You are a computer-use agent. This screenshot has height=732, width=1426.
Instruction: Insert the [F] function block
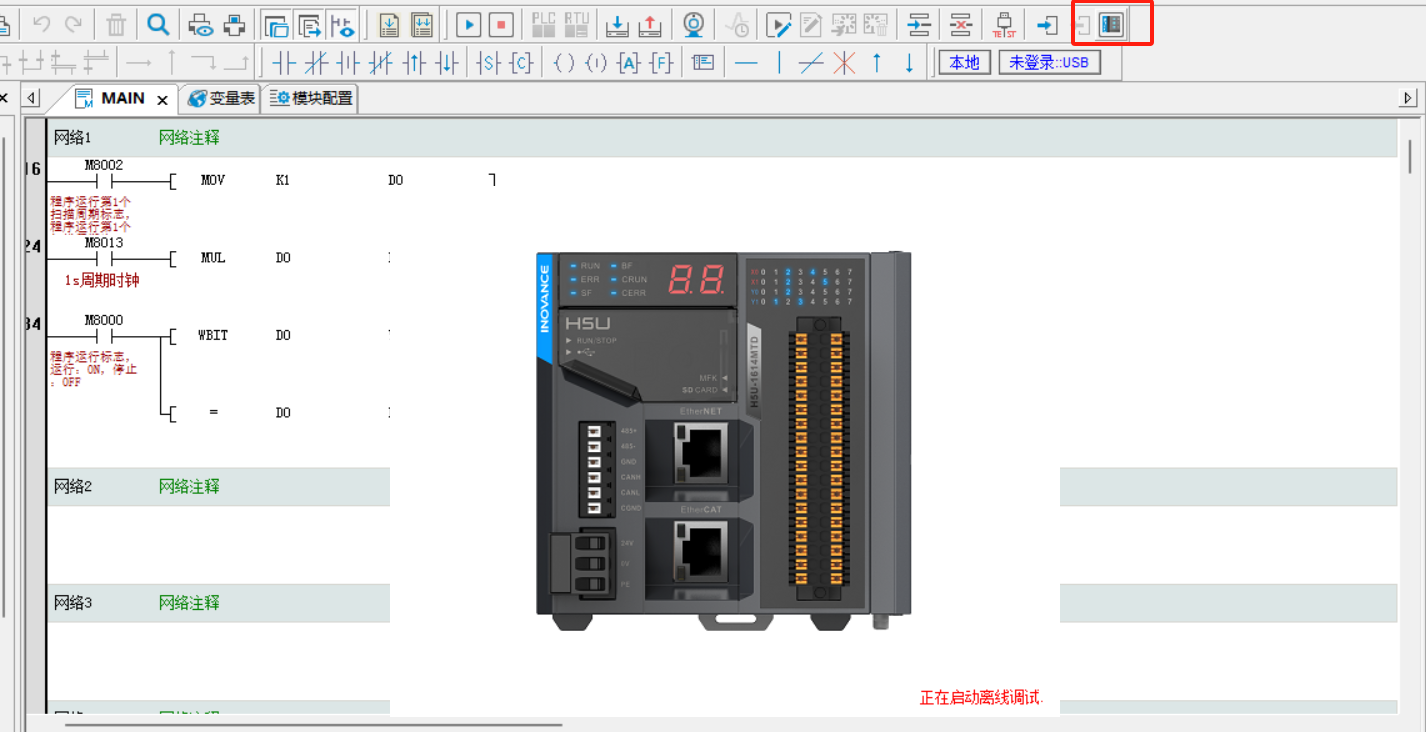pyautogui.click(x=661, y=63)
